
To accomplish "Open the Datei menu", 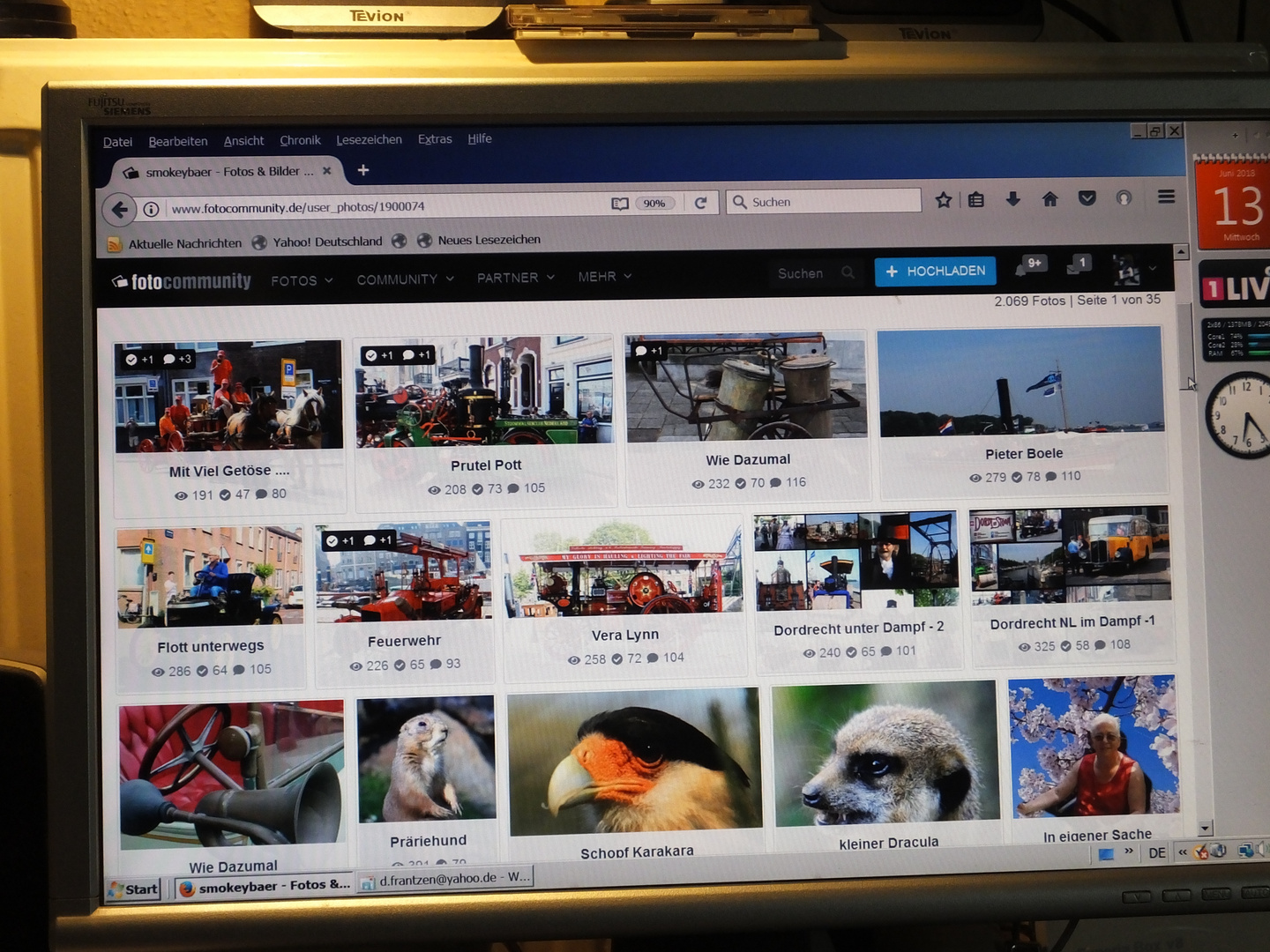I will [117, 142].
